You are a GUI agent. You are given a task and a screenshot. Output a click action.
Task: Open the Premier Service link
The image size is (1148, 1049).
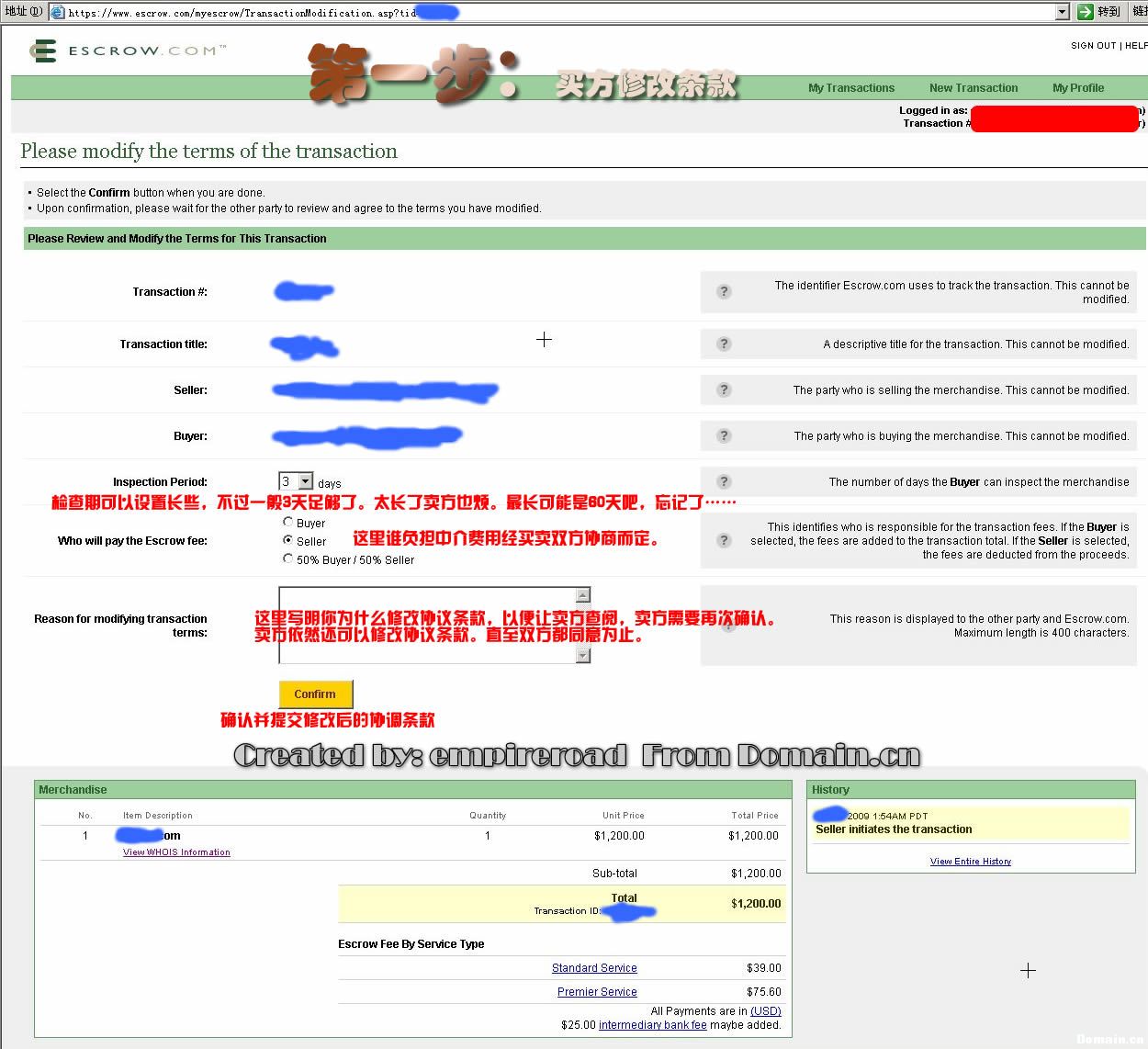[597, 992]
